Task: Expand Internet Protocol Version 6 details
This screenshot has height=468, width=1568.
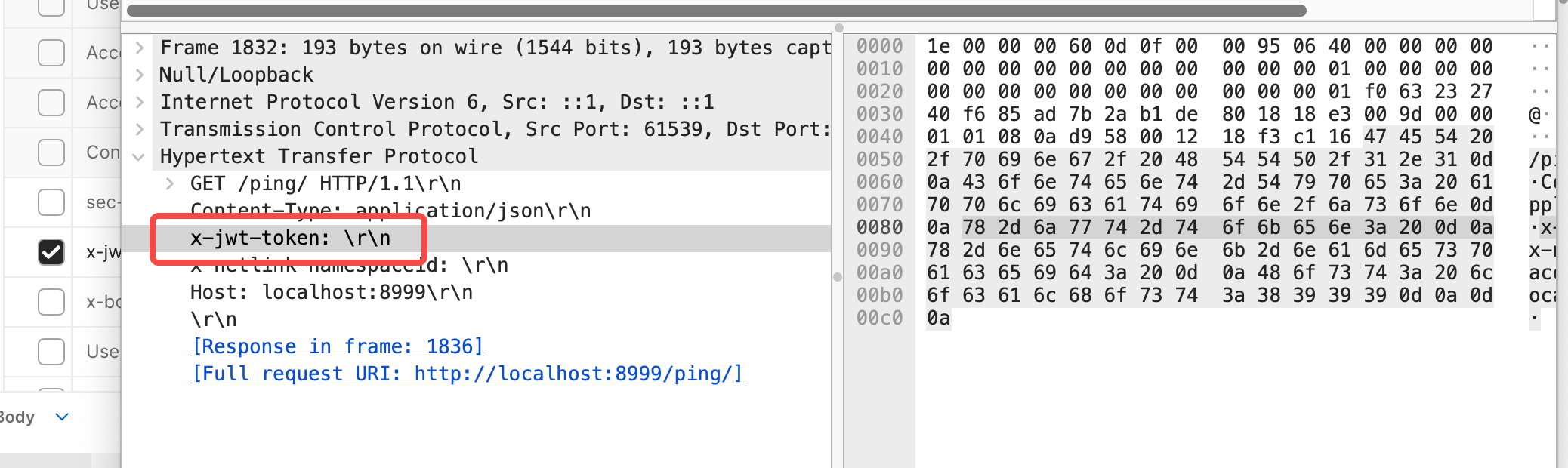Action: 140,102
